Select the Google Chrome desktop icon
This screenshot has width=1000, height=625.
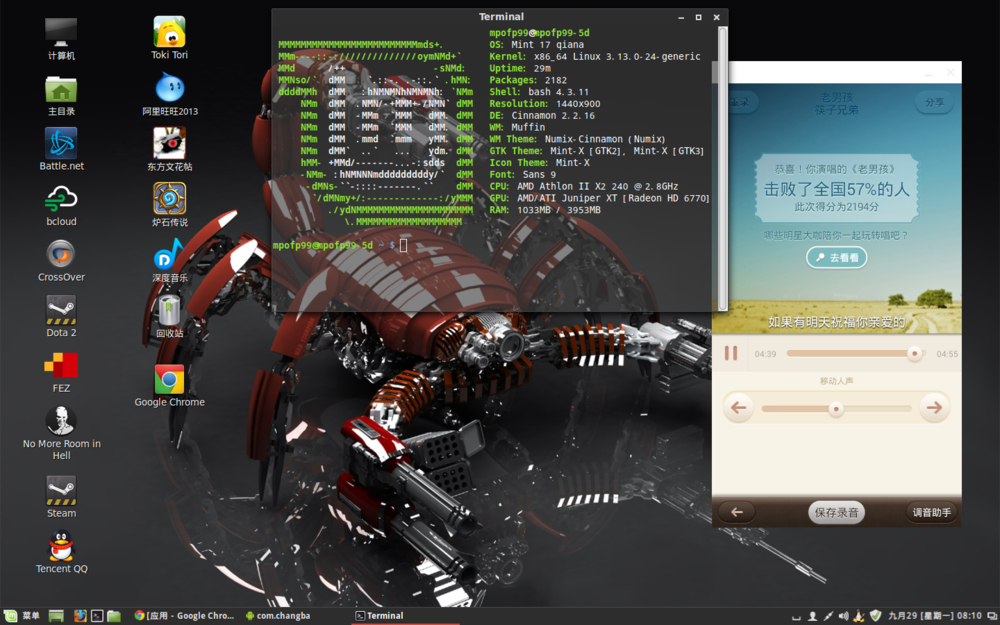coord(170,386)
